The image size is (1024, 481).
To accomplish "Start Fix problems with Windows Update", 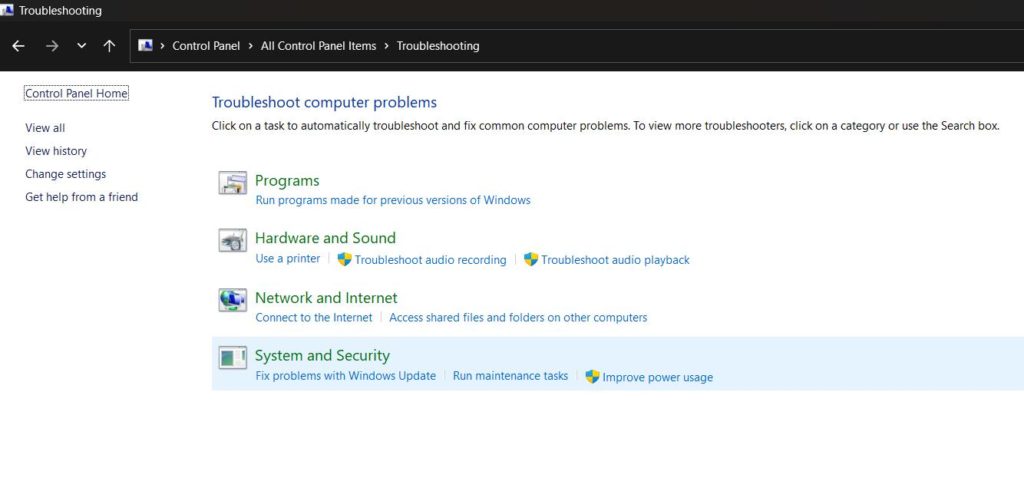I will pos(346,376).
